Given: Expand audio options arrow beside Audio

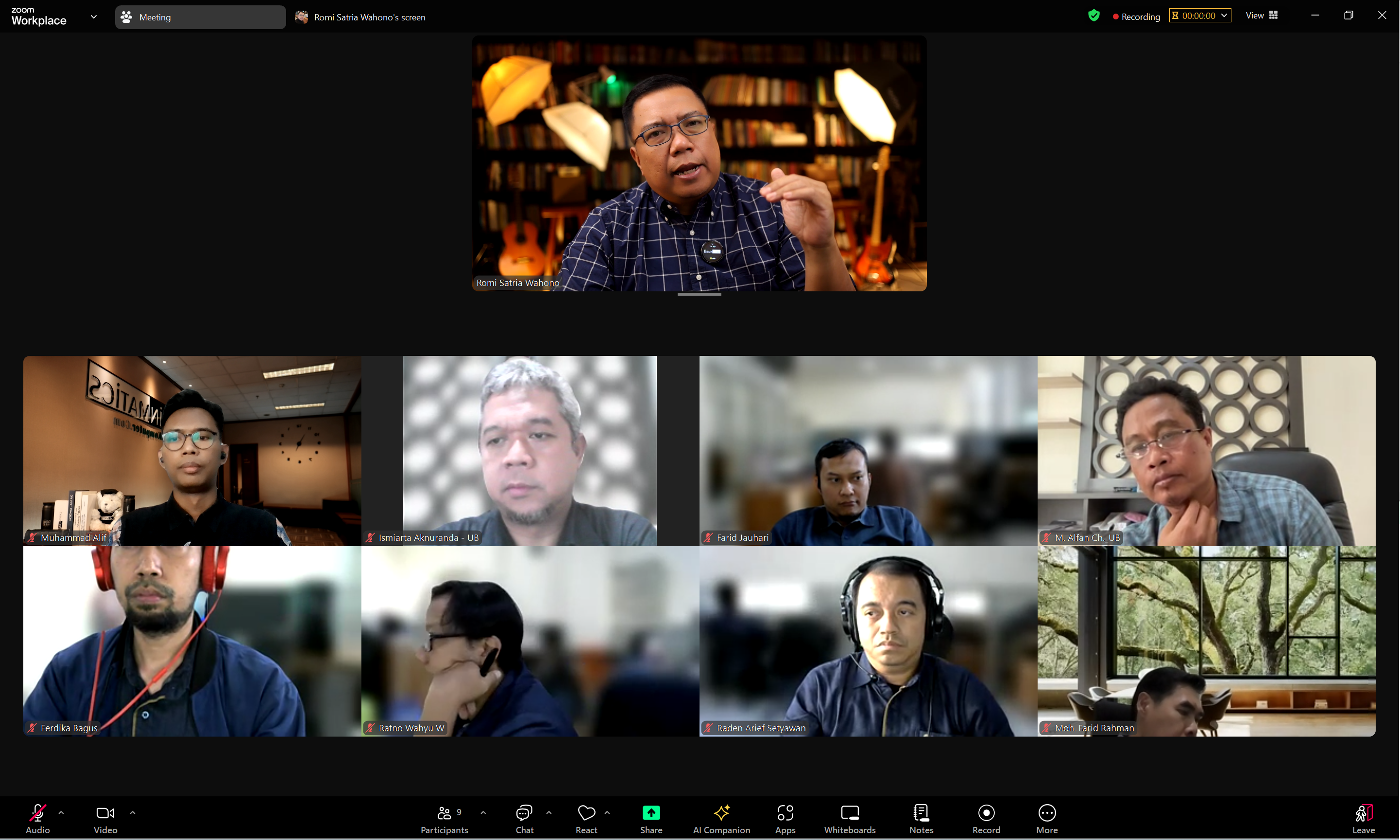Looking at the screenshot, I should click(61, 813).
